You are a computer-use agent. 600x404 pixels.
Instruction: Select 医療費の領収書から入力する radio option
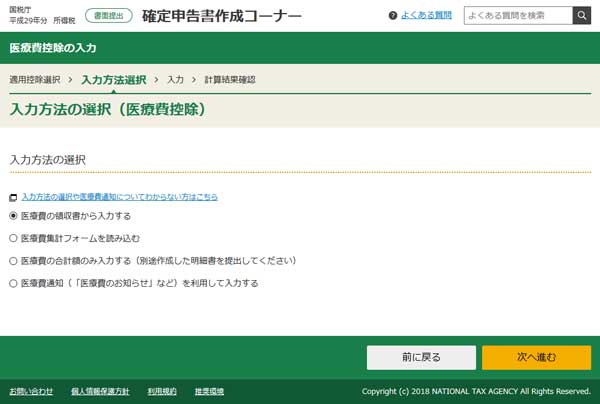point(13,215)
